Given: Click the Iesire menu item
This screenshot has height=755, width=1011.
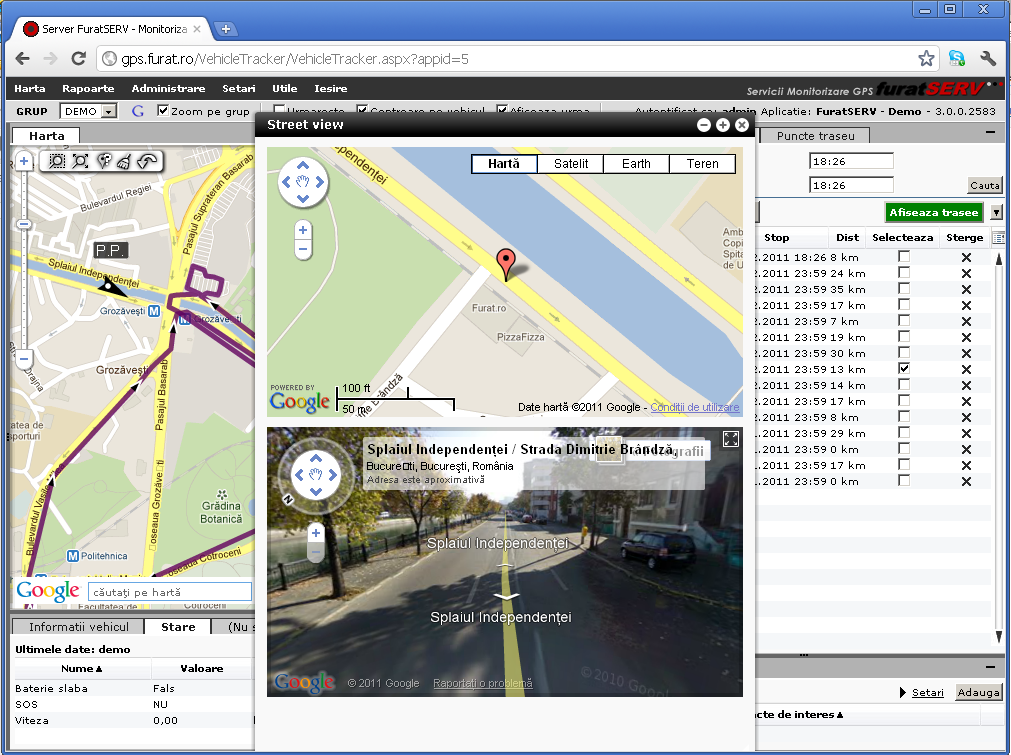Looking at the screenshot, I should tap(331, 88).
